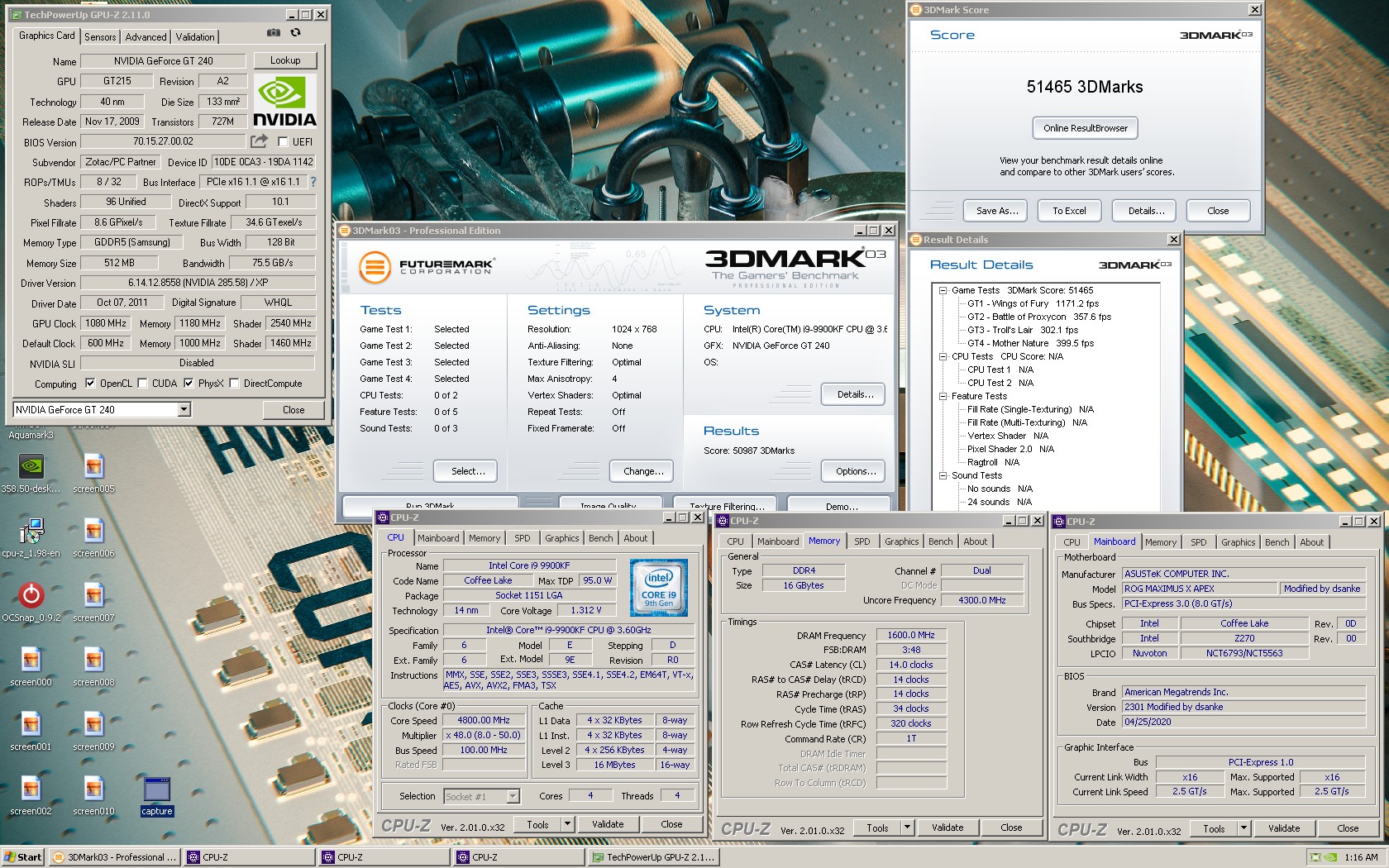
Task: Click the GPU-Z refresh icon
Action: (295, 33)
